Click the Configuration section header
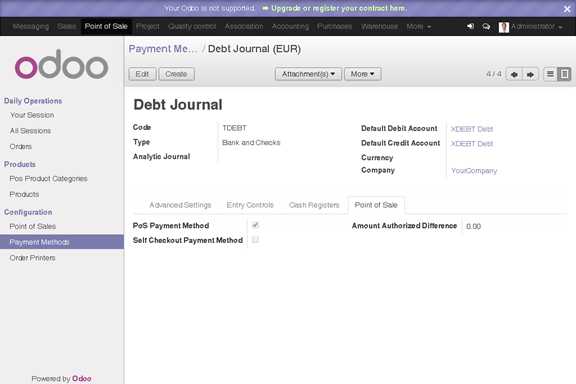The width and height of the screenshot is (576, 384). (28, 212)
